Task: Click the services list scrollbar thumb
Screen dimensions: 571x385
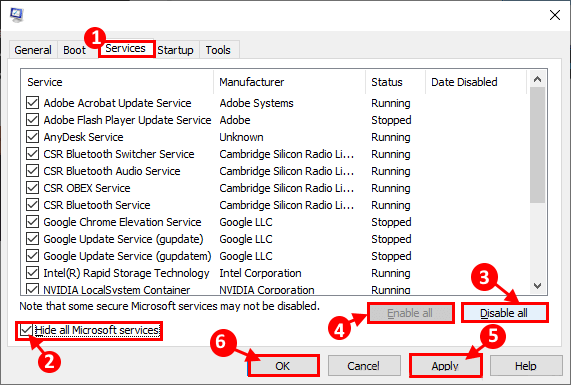Action: [537, 145]
